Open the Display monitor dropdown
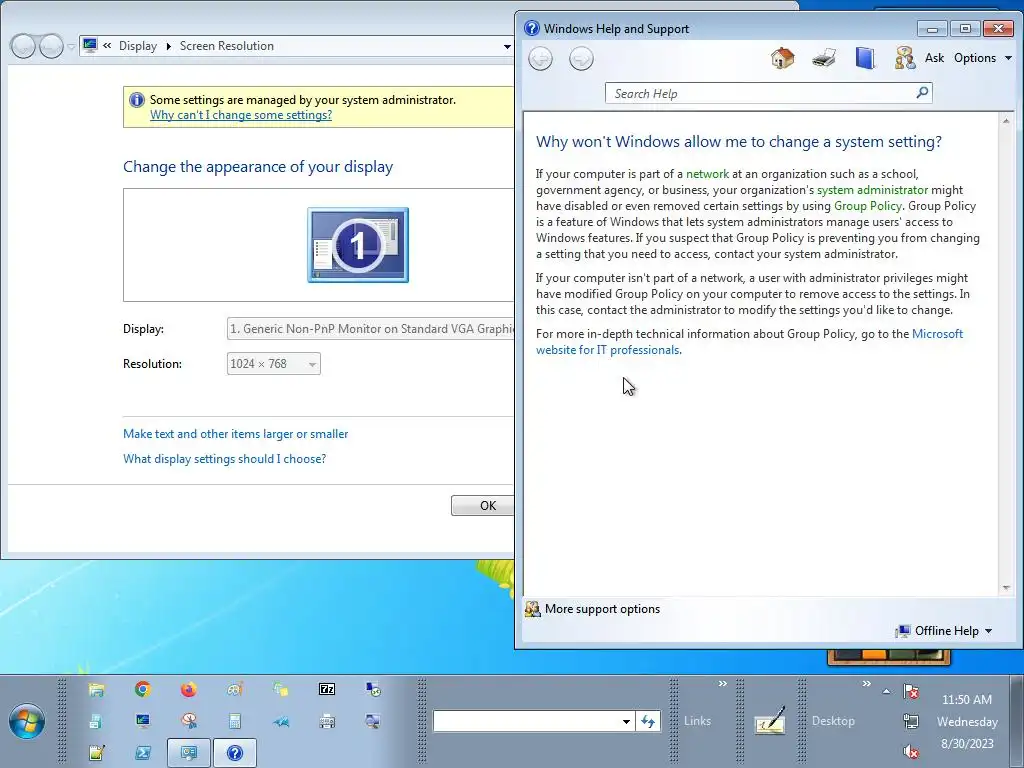1024x768 pixels. 371,328
